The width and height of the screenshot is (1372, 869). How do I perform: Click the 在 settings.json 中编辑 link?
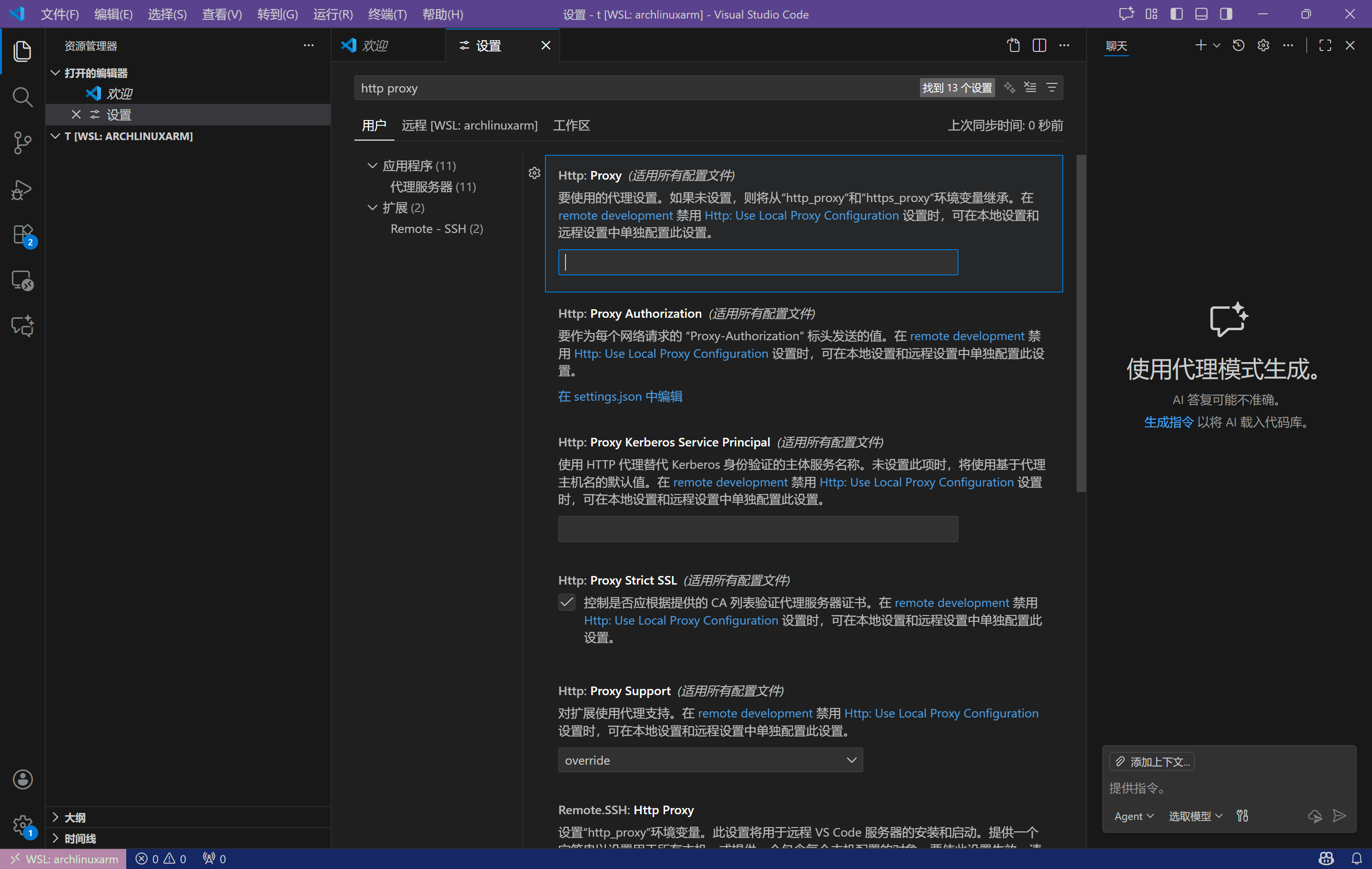click(620, 396)
